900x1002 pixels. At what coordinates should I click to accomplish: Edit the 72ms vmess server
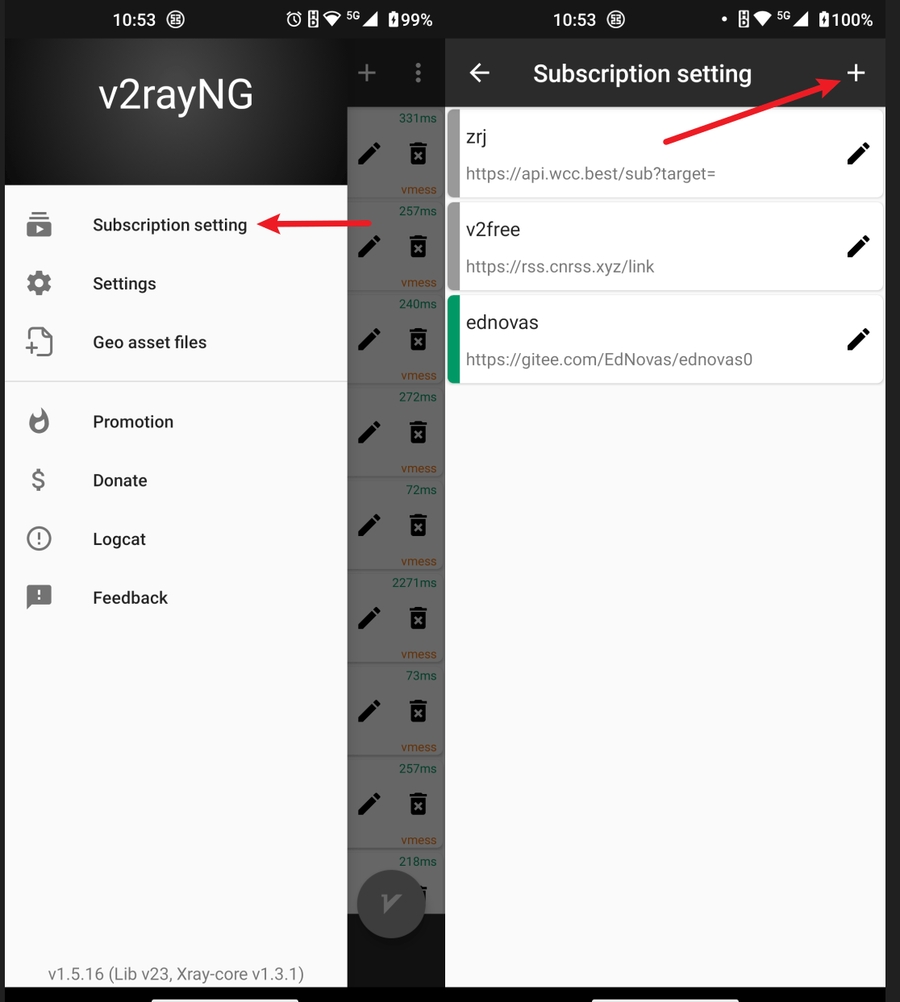pos(369,525)
